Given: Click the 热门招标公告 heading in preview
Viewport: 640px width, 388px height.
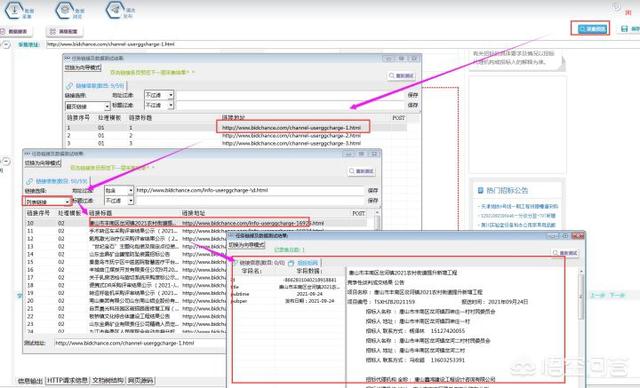Looking at the screenshot, I should point(507,190).
